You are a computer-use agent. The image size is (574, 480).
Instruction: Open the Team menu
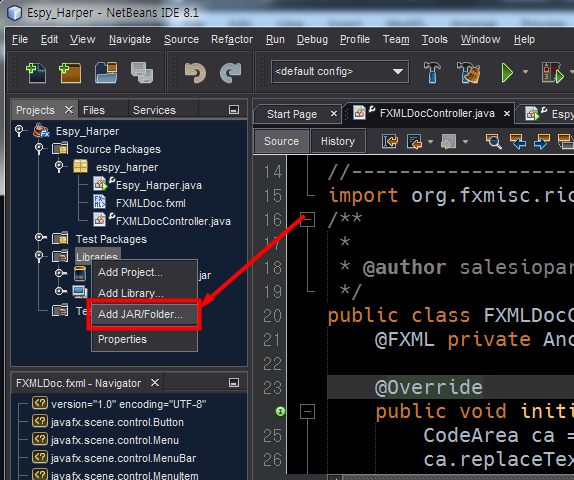tap(396, 39)
